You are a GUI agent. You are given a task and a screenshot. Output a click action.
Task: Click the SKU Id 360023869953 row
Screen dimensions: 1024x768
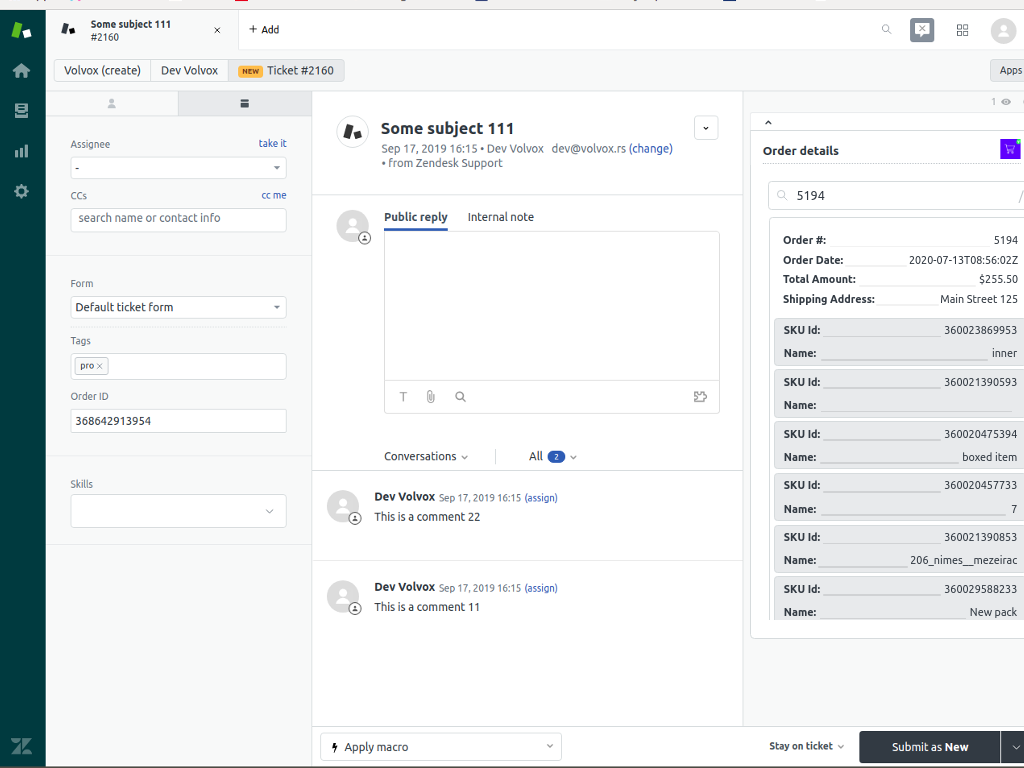pyautogui.click(x=899, y=330)
